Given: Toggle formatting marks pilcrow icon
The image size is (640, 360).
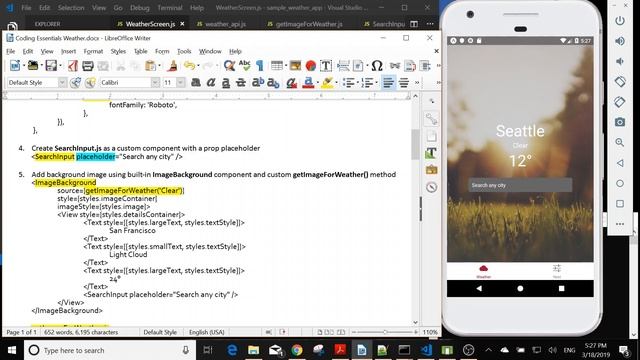Looking at the screenshot, I should point(260,66).
